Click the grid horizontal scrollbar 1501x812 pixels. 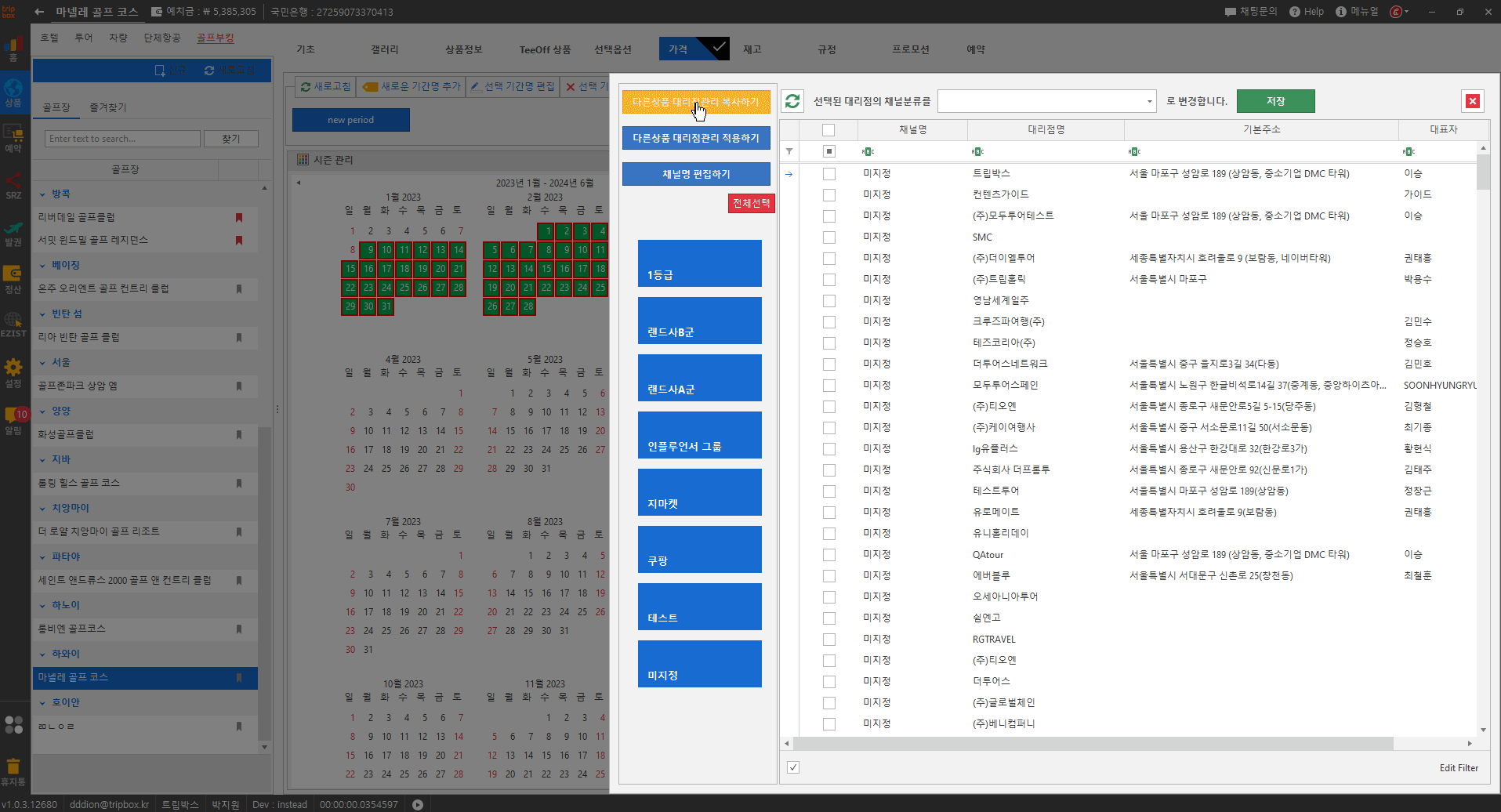(x=1093, y=743)
